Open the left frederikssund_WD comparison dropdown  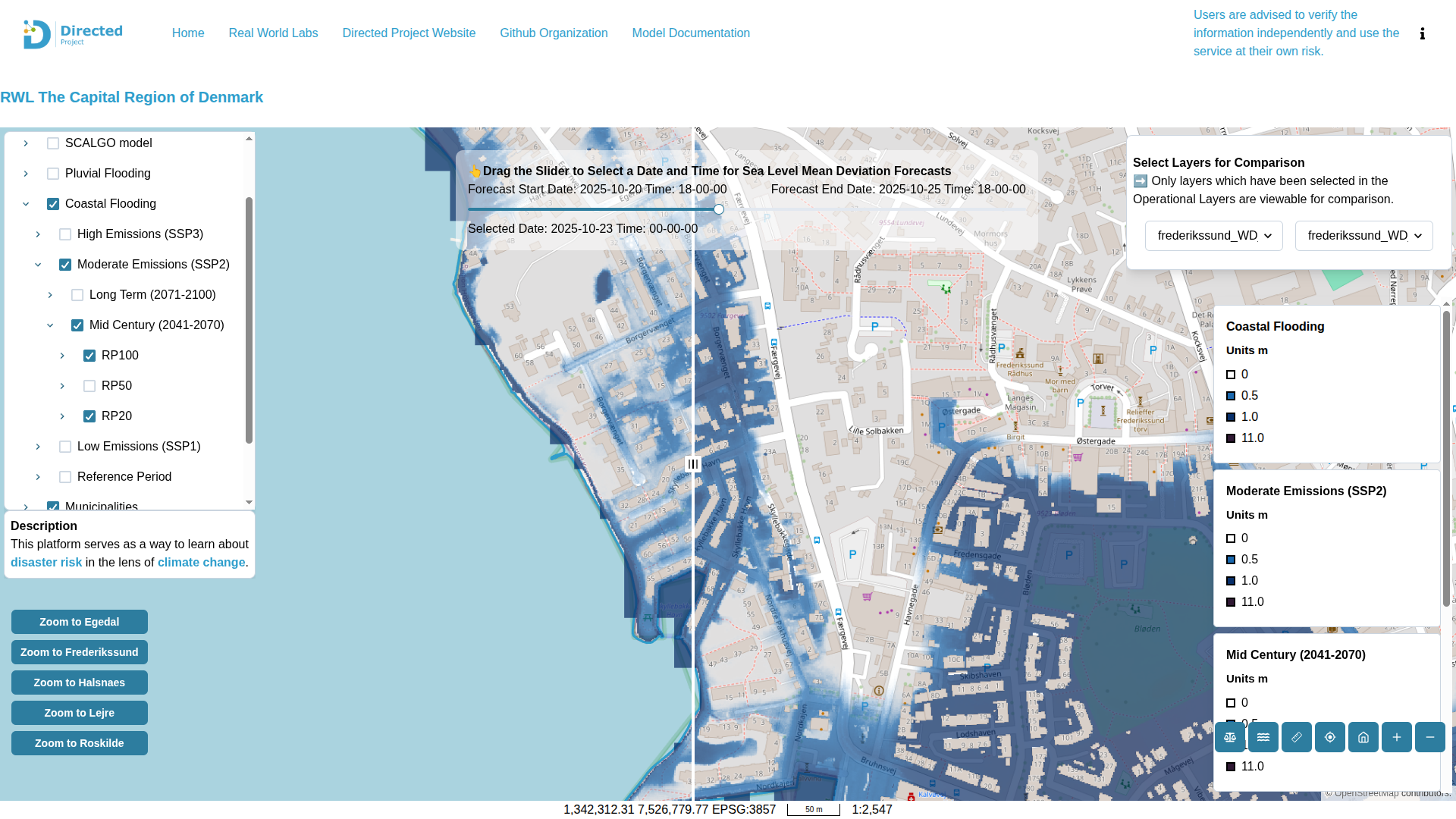point(1213,235)
